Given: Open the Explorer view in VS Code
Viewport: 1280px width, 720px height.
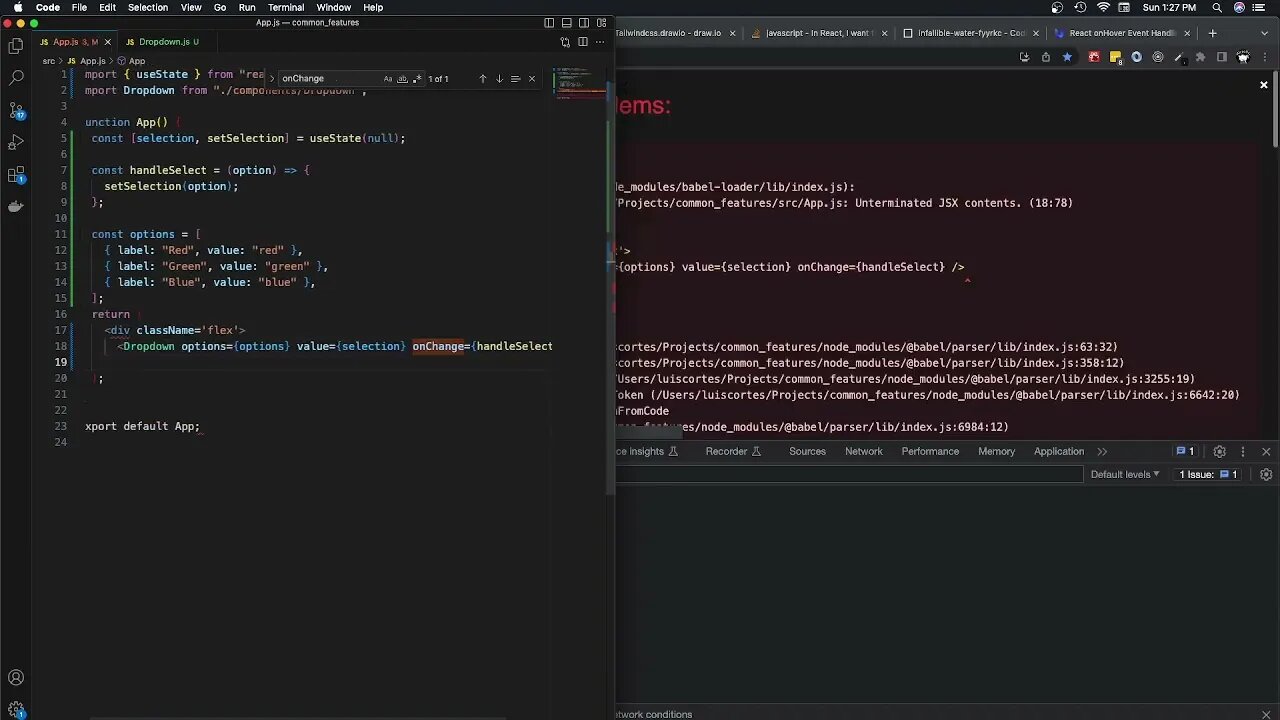Looking at the screenshot, I should tap(16, 45).
